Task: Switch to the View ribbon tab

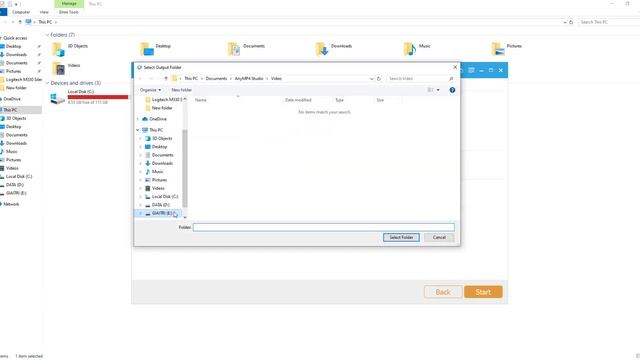Action: click(x=44, y=12)
